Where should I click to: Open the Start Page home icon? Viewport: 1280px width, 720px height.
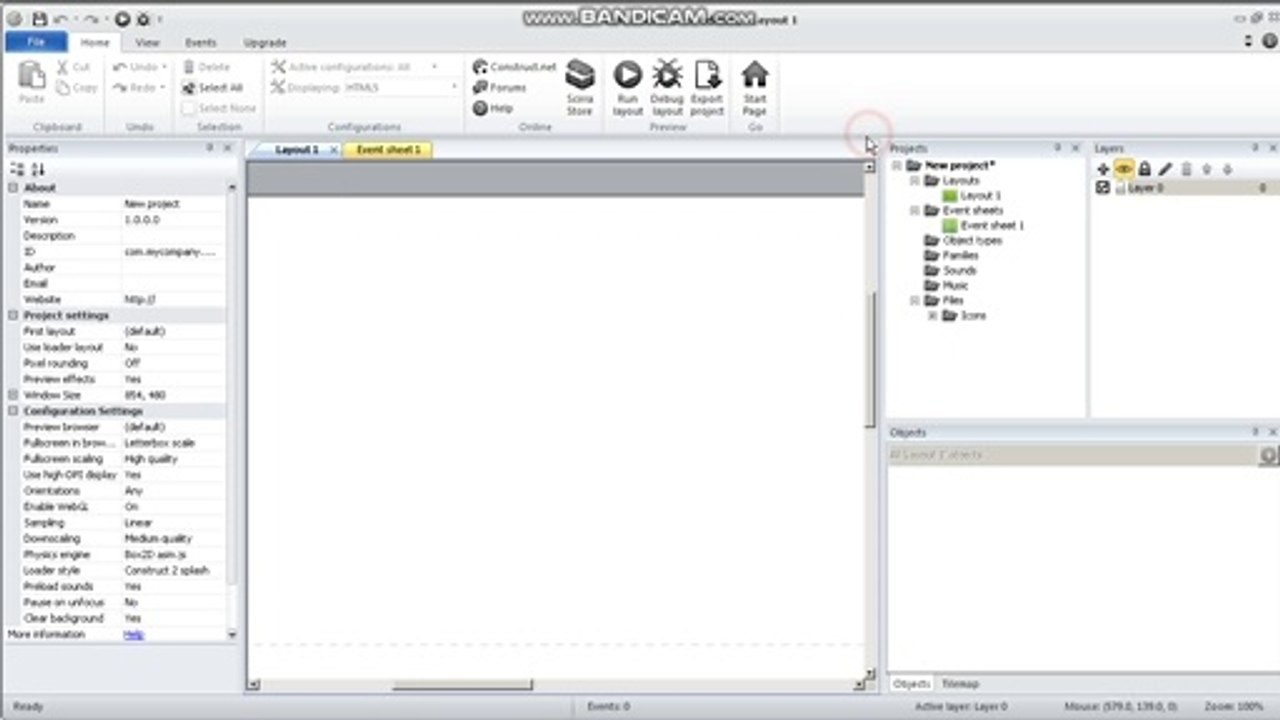755,75
